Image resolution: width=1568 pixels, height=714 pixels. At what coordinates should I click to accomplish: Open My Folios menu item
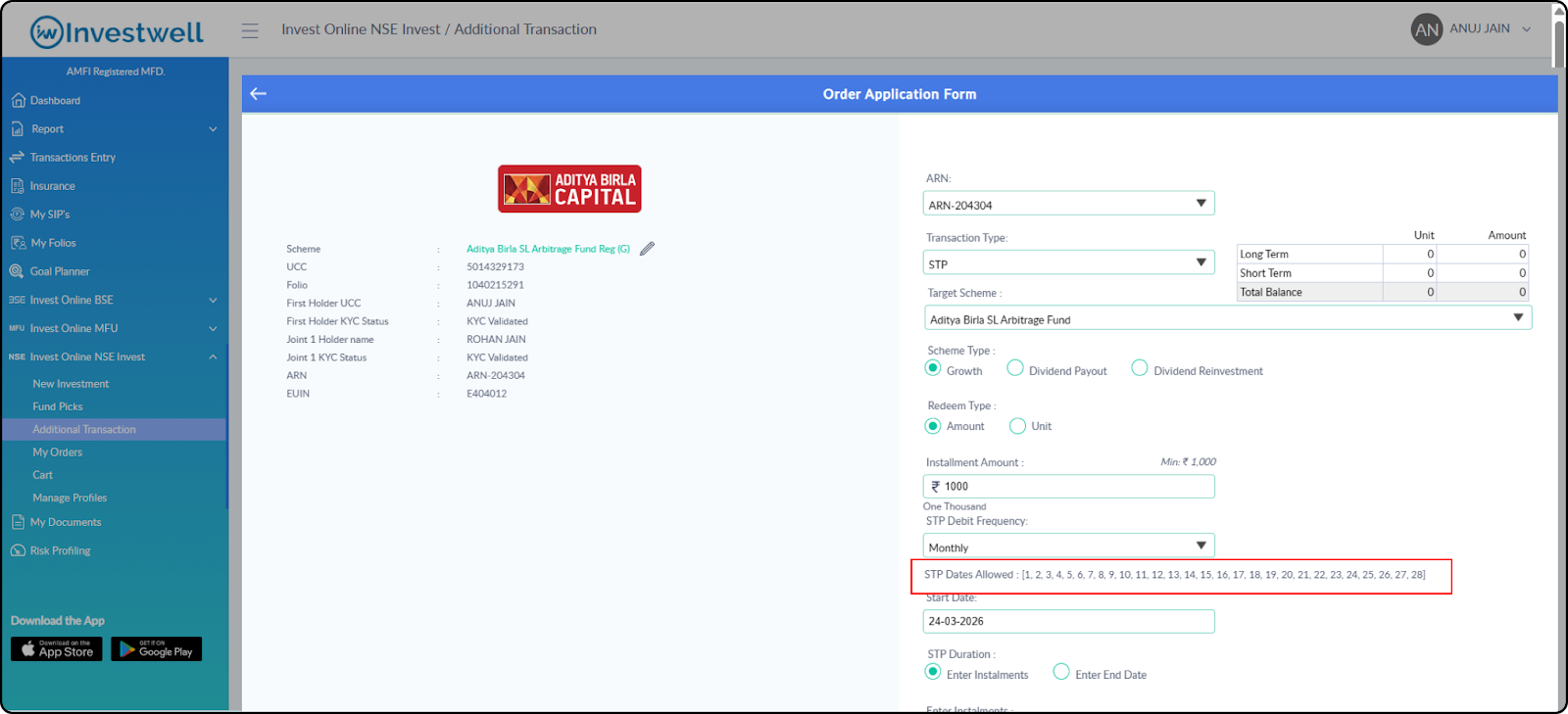(x=53, y=243)
